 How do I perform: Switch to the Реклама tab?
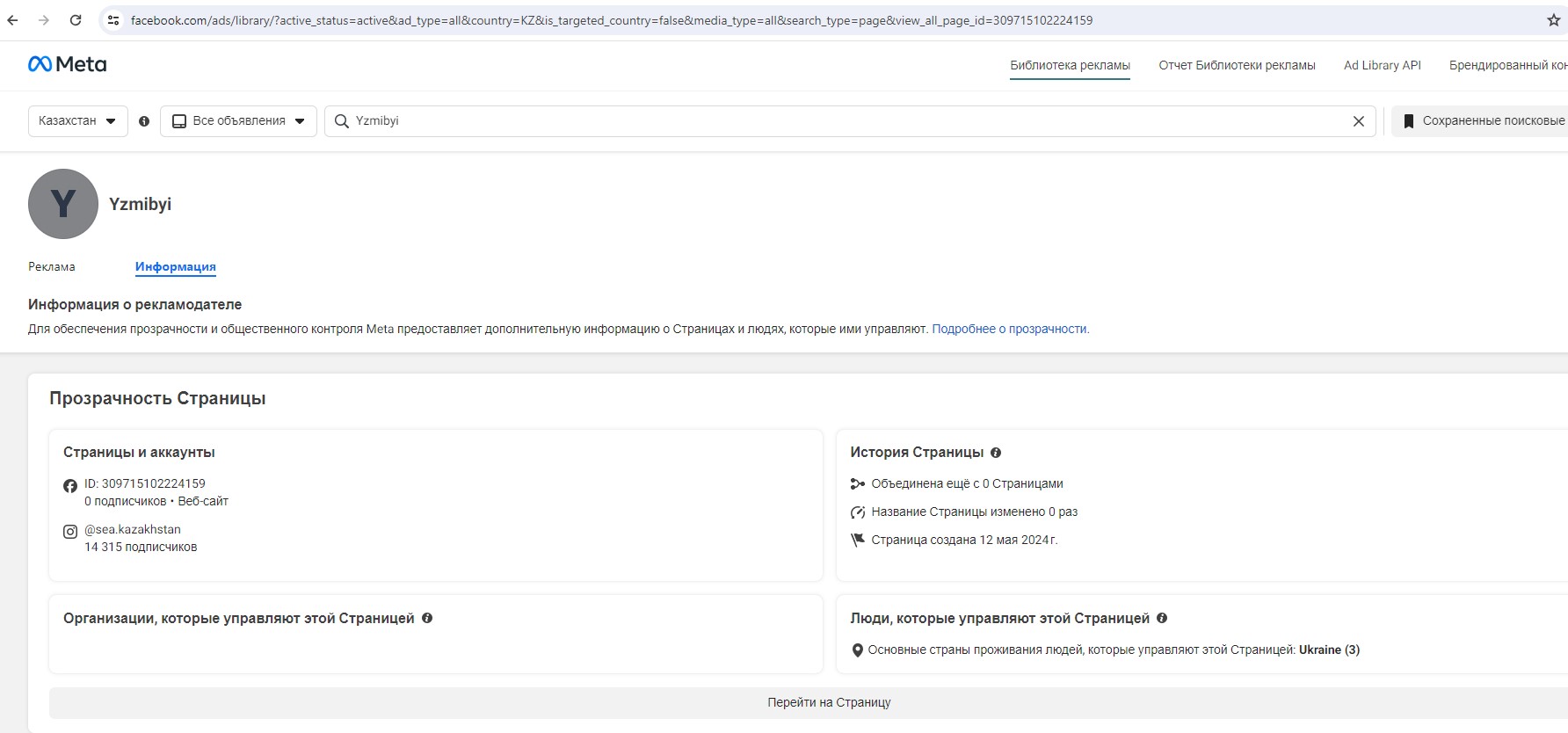point(52,266)
